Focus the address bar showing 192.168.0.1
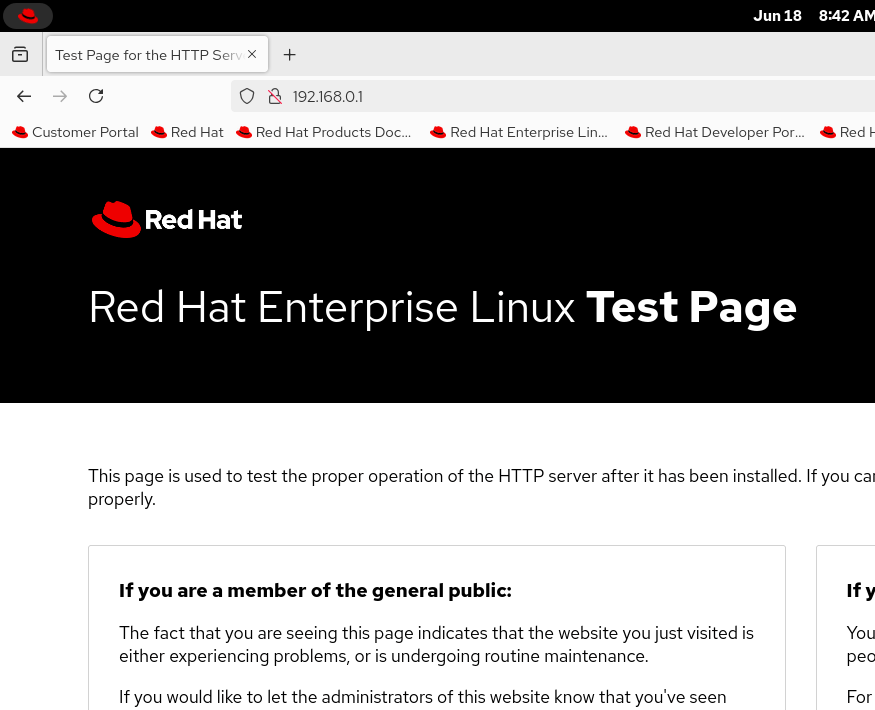The image size is (875, 710). tap(552, 97)
